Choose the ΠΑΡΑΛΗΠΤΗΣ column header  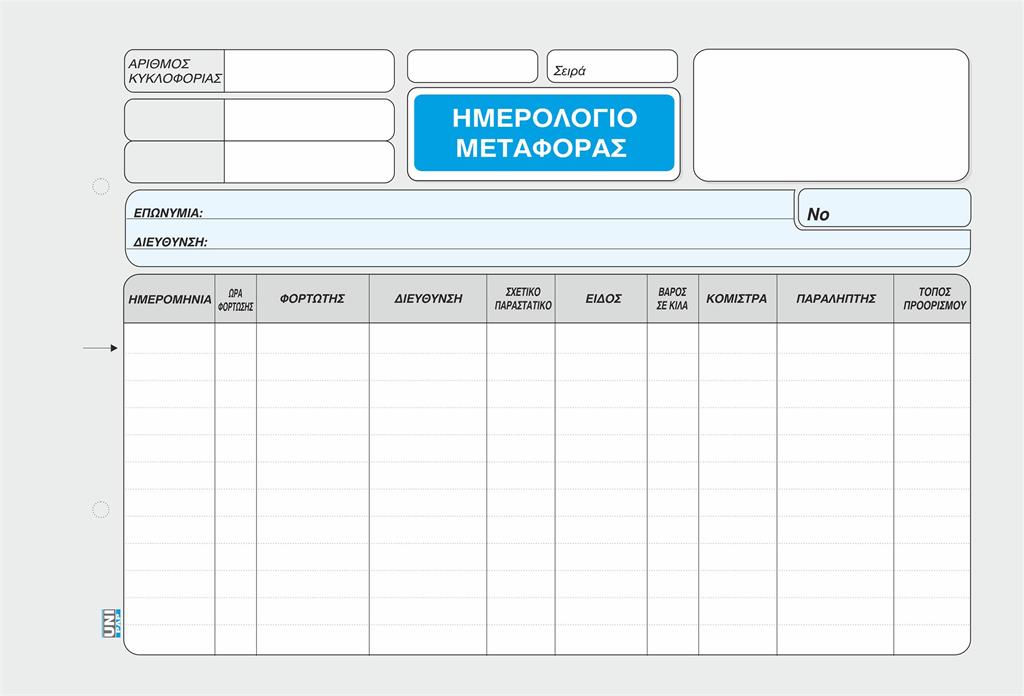(835, 299)
